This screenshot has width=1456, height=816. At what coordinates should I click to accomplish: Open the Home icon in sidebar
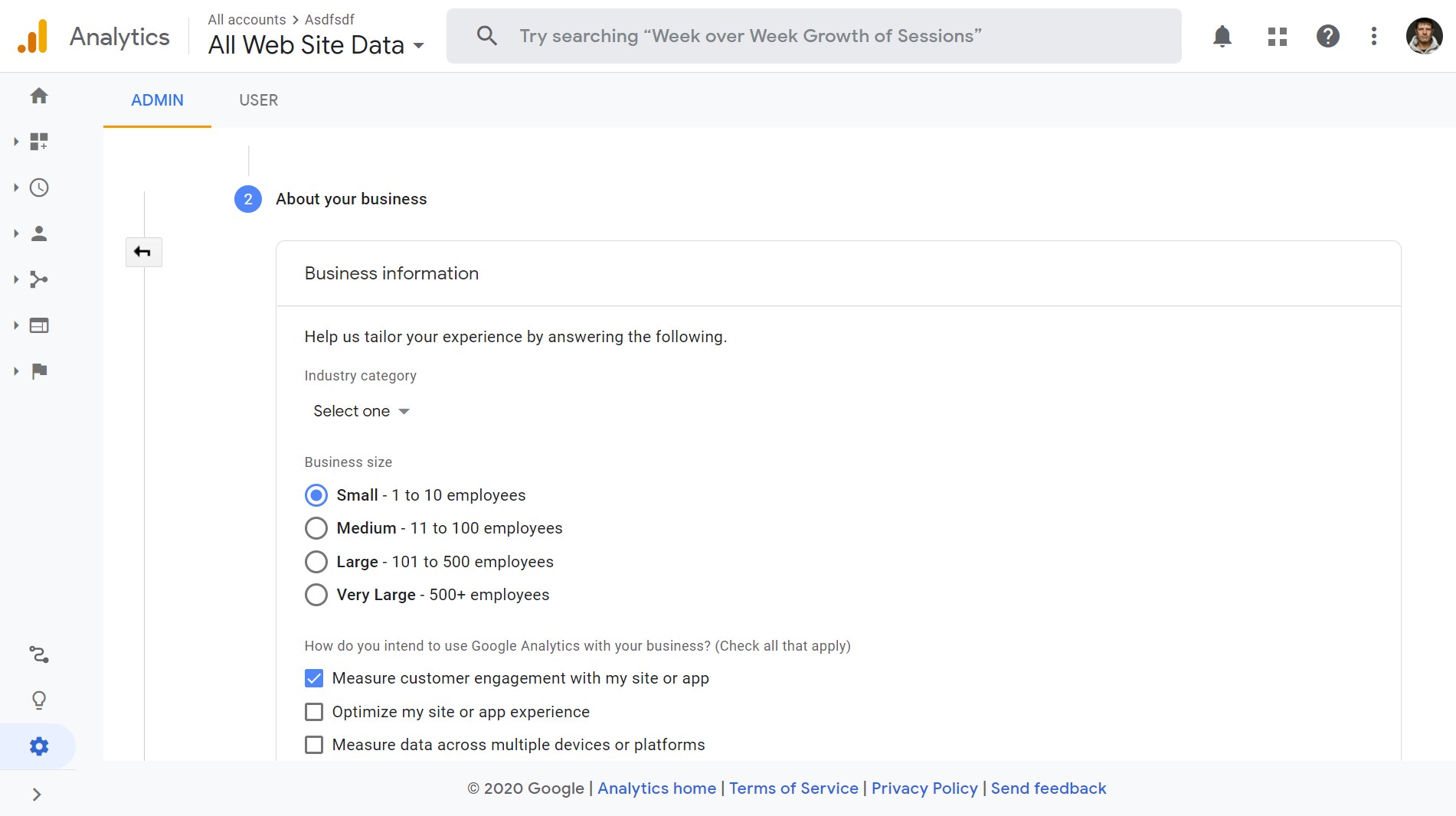(x=39, y=96)
